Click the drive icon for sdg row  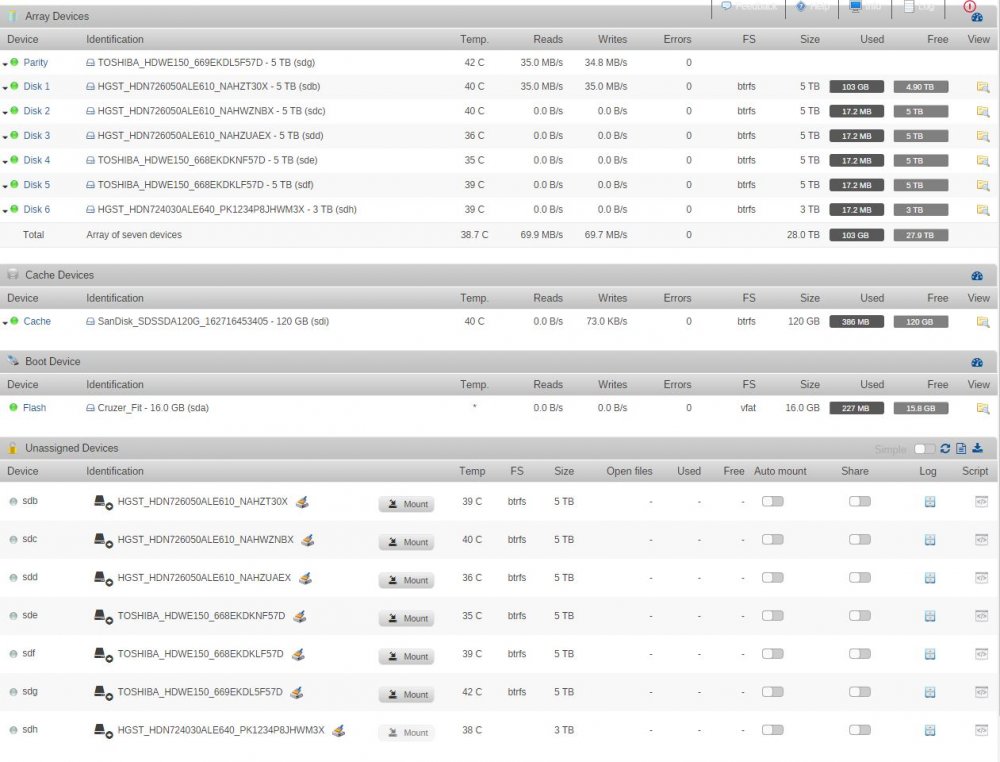(x=103, y=692)
